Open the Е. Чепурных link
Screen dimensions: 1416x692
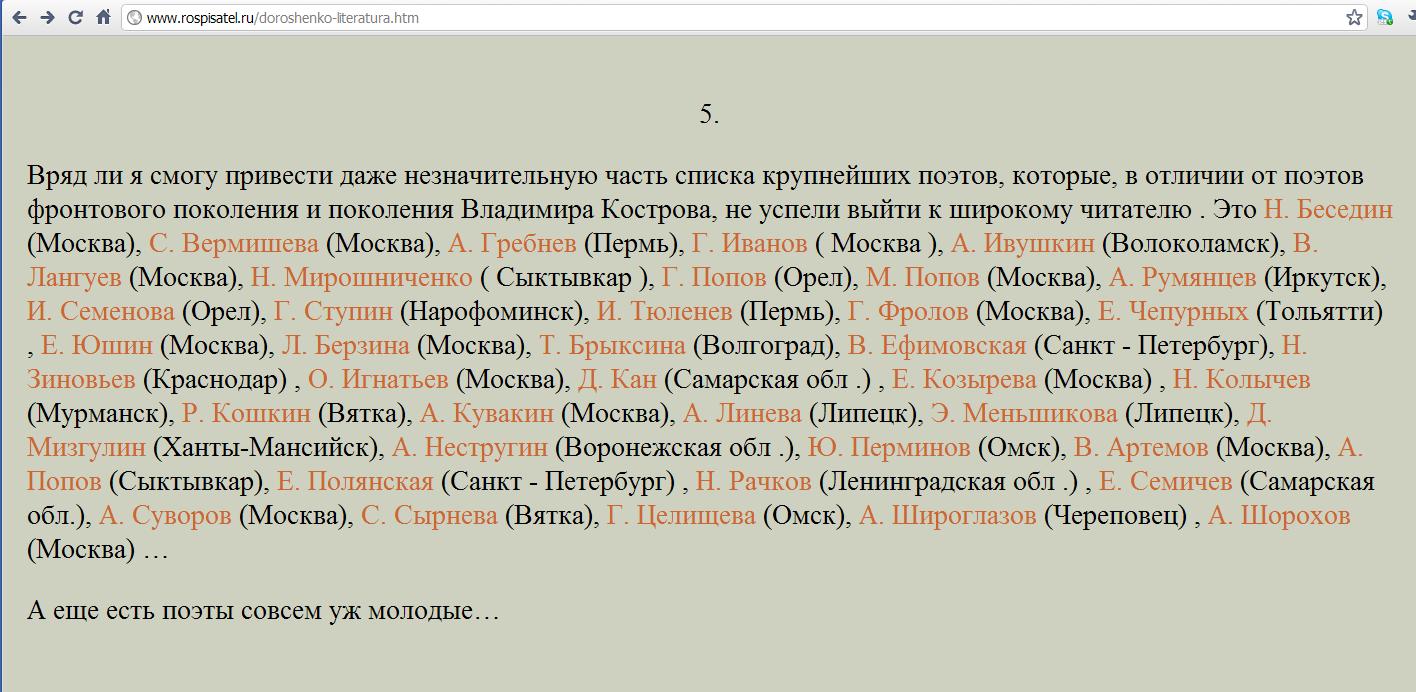(x=1172, y=312)
